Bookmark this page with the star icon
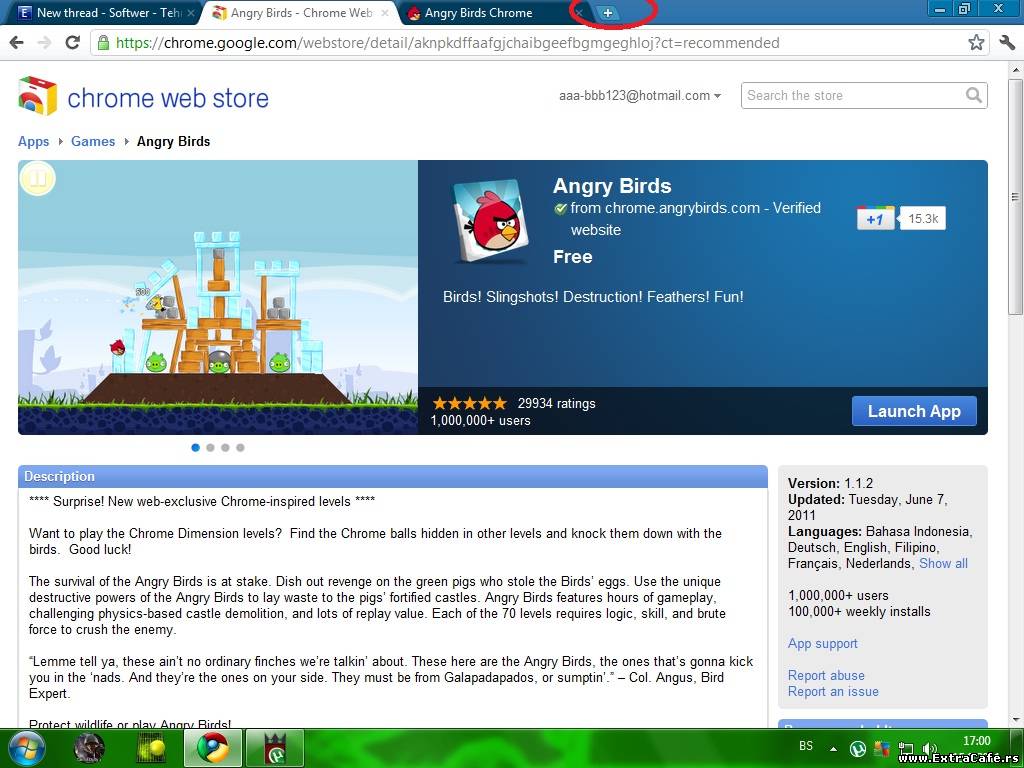Image resolution: width=1024 pixels, height=768 pixels. tap(976, 43)
